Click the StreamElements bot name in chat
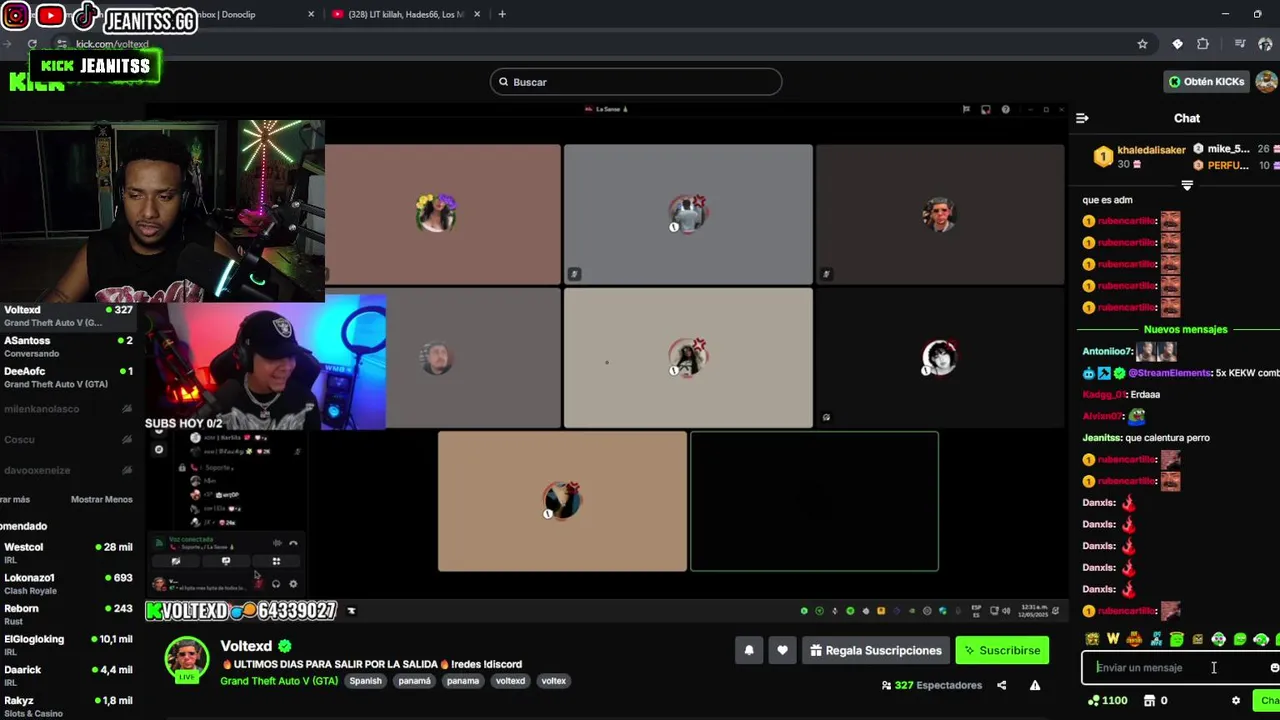This screenshot has width=1280, height=720. 1169,373
